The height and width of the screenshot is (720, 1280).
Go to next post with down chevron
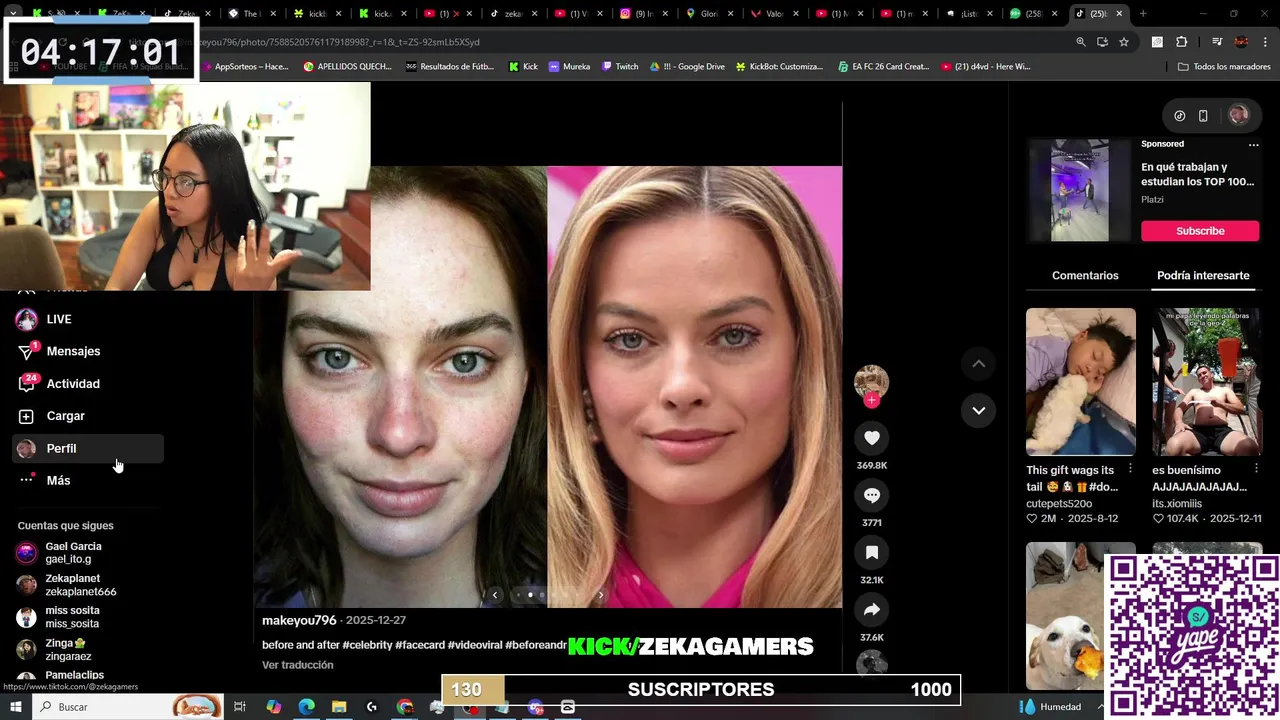[x=978, y=410]
